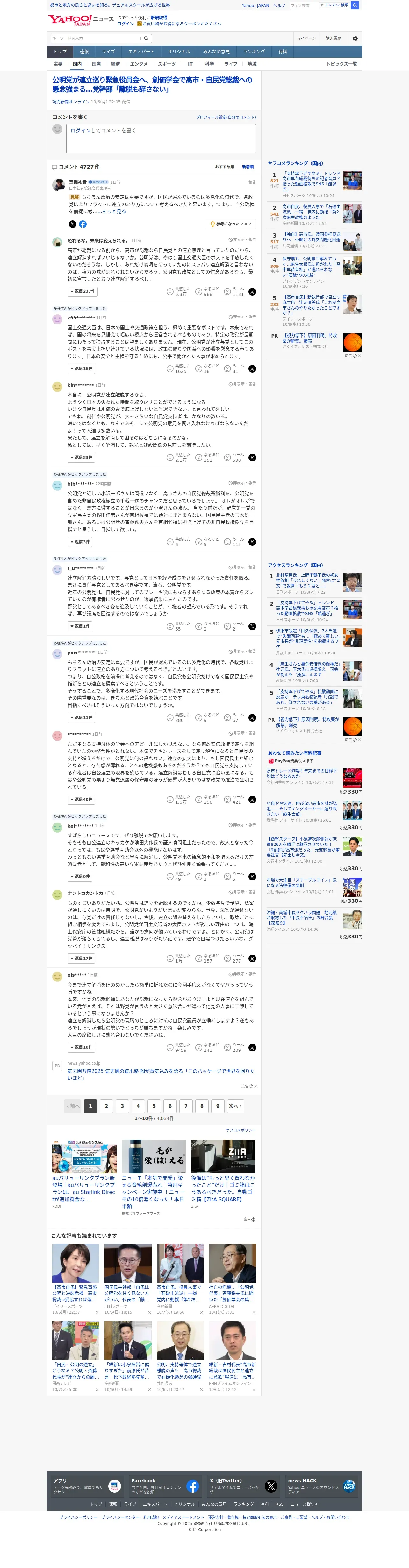Open the ランキング tab
This screenshot has height=1568, width=409.
click(x=255, y=52)
